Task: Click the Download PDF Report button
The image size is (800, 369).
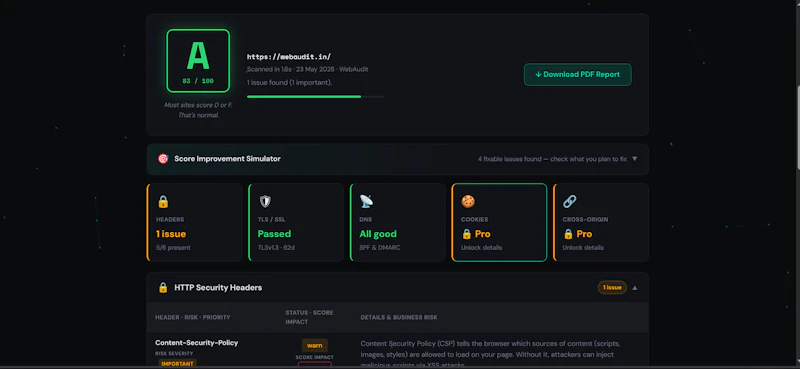Action: (578, 75)
